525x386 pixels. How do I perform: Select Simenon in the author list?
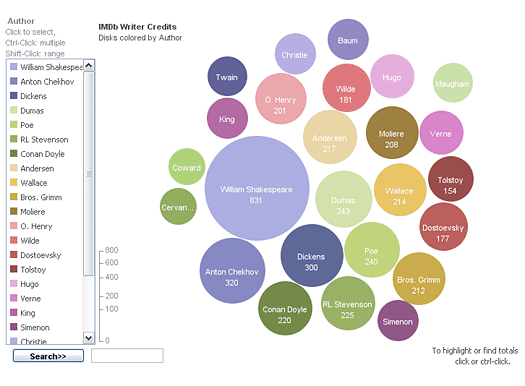[x=30, y=327]
